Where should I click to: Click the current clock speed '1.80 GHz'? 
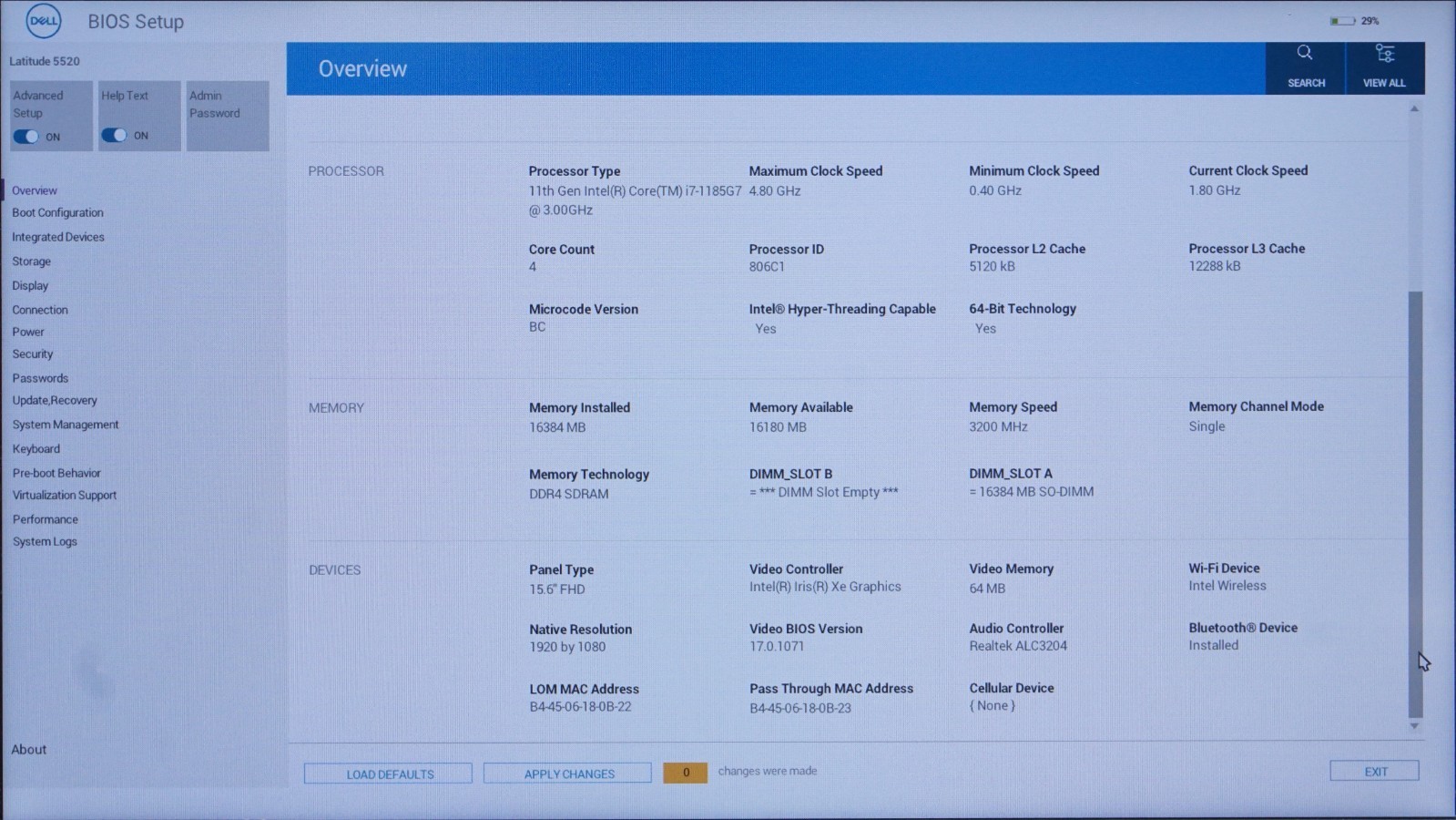pos(1215,190)
